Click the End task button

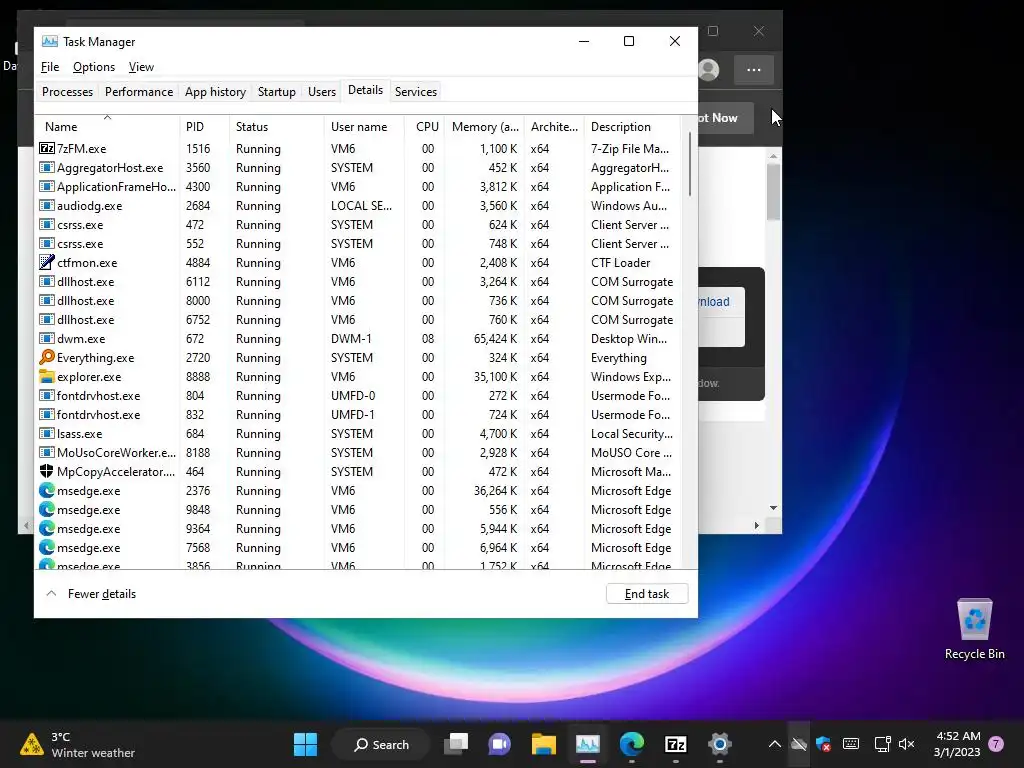pyautogui.click(x=647, y=594)
